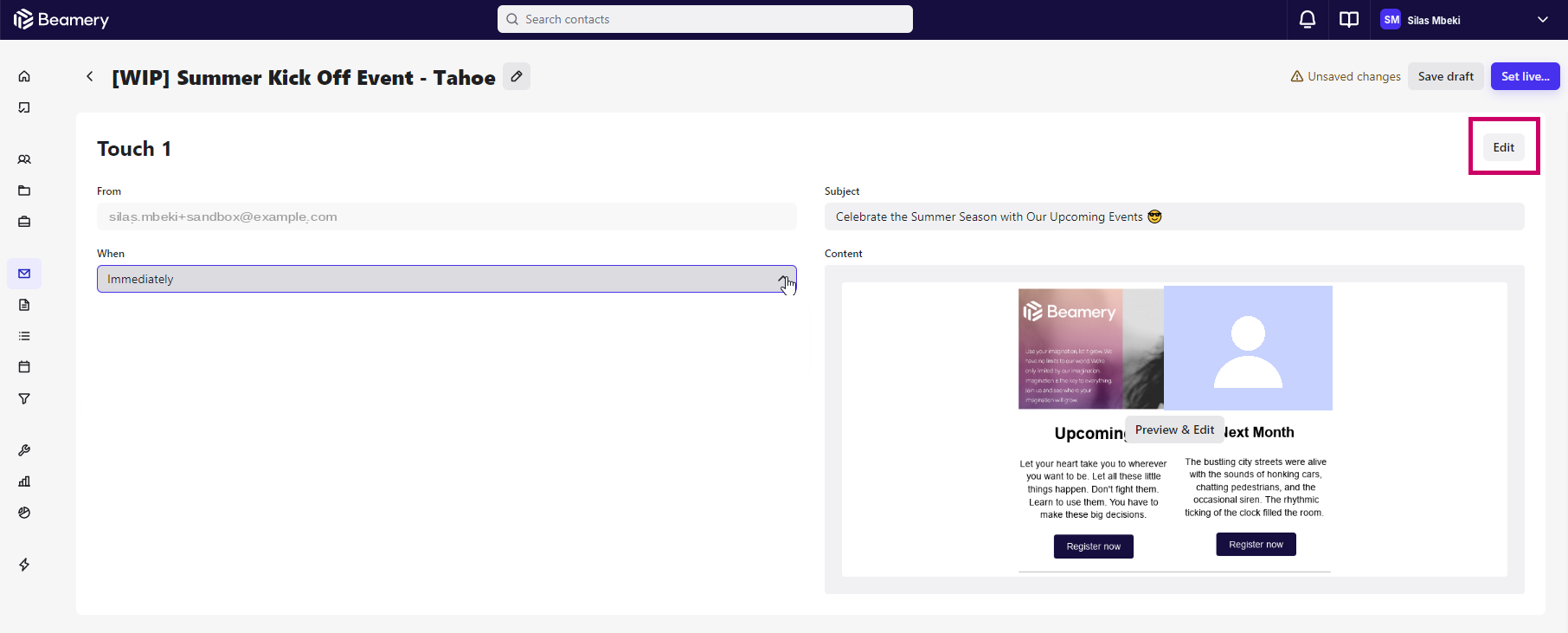The height and width of the screenshot is (633, 1568).
Task: Open the book help resources icon
Action: 1349,19
